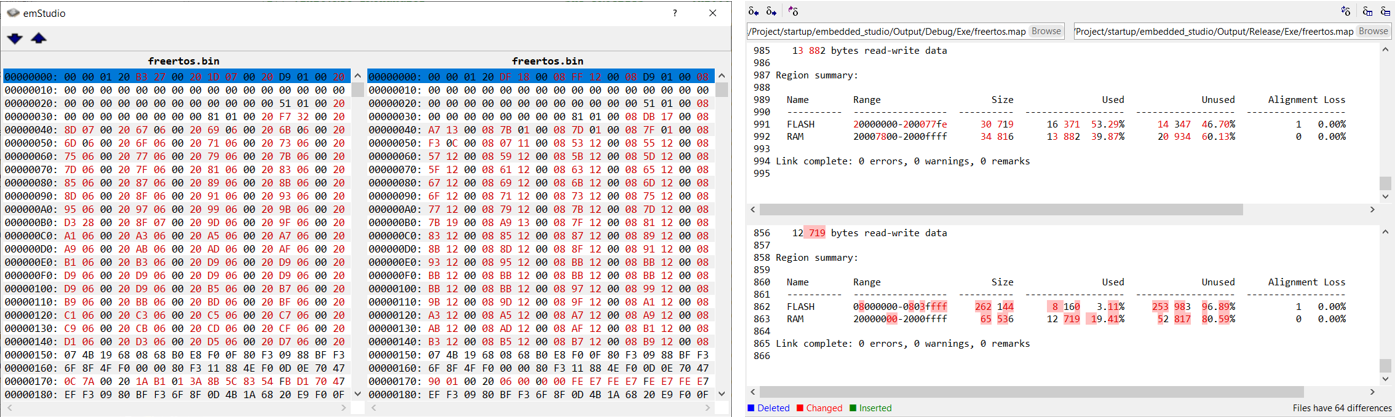The width and height of the screenshot is (1399, 417).
Task: Click the up arrow of the lower map pane scrollbar
Action: [x=1385, y=232]
